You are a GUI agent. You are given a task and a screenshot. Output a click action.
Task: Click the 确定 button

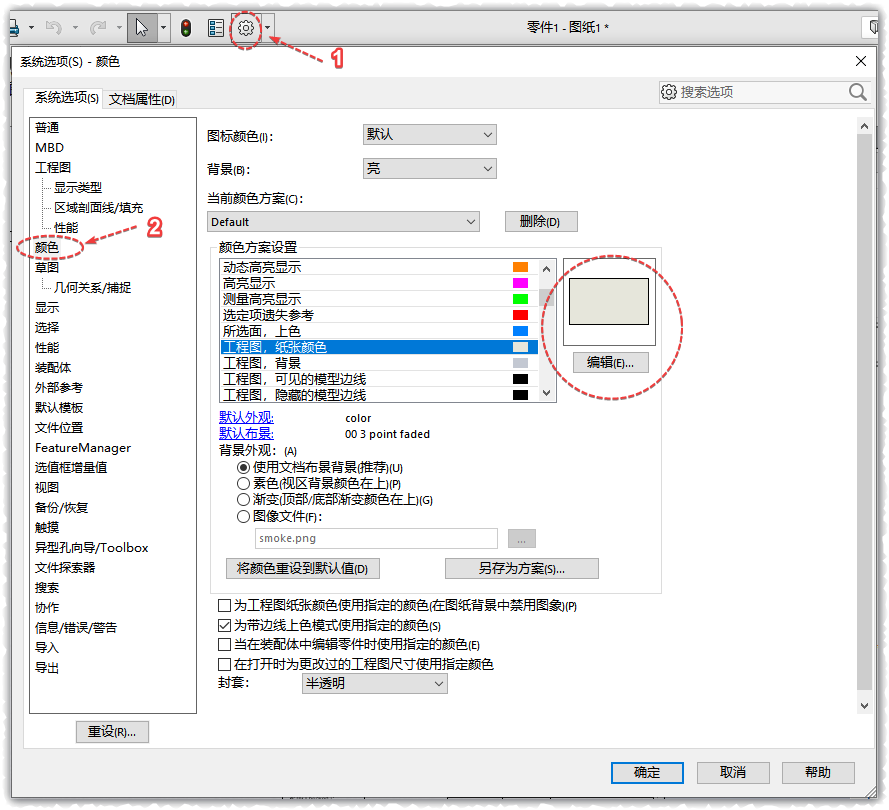[647, 773]
